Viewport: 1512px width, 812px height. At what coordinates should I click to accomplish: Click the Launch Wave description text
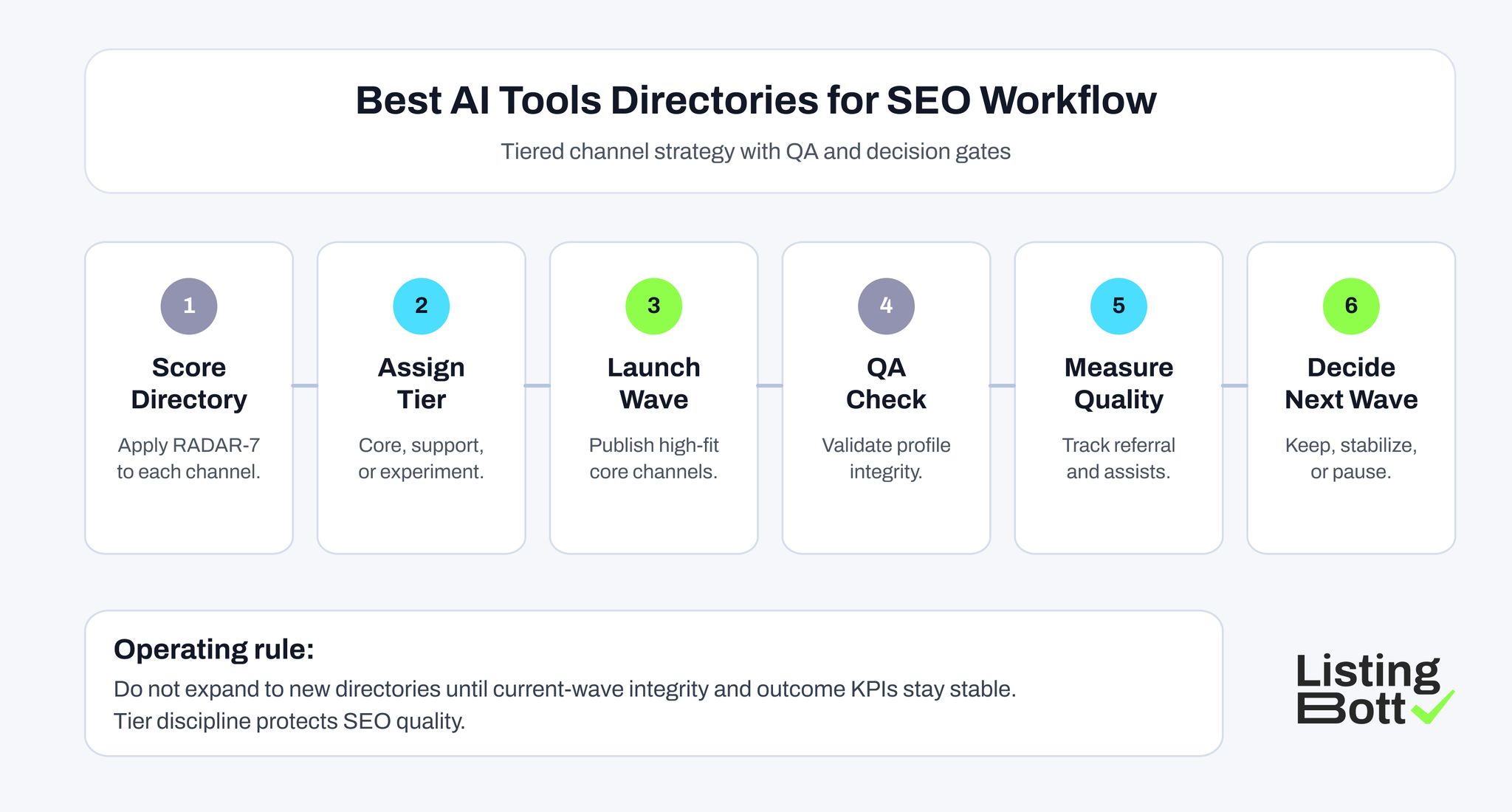(x=653, y=458)
